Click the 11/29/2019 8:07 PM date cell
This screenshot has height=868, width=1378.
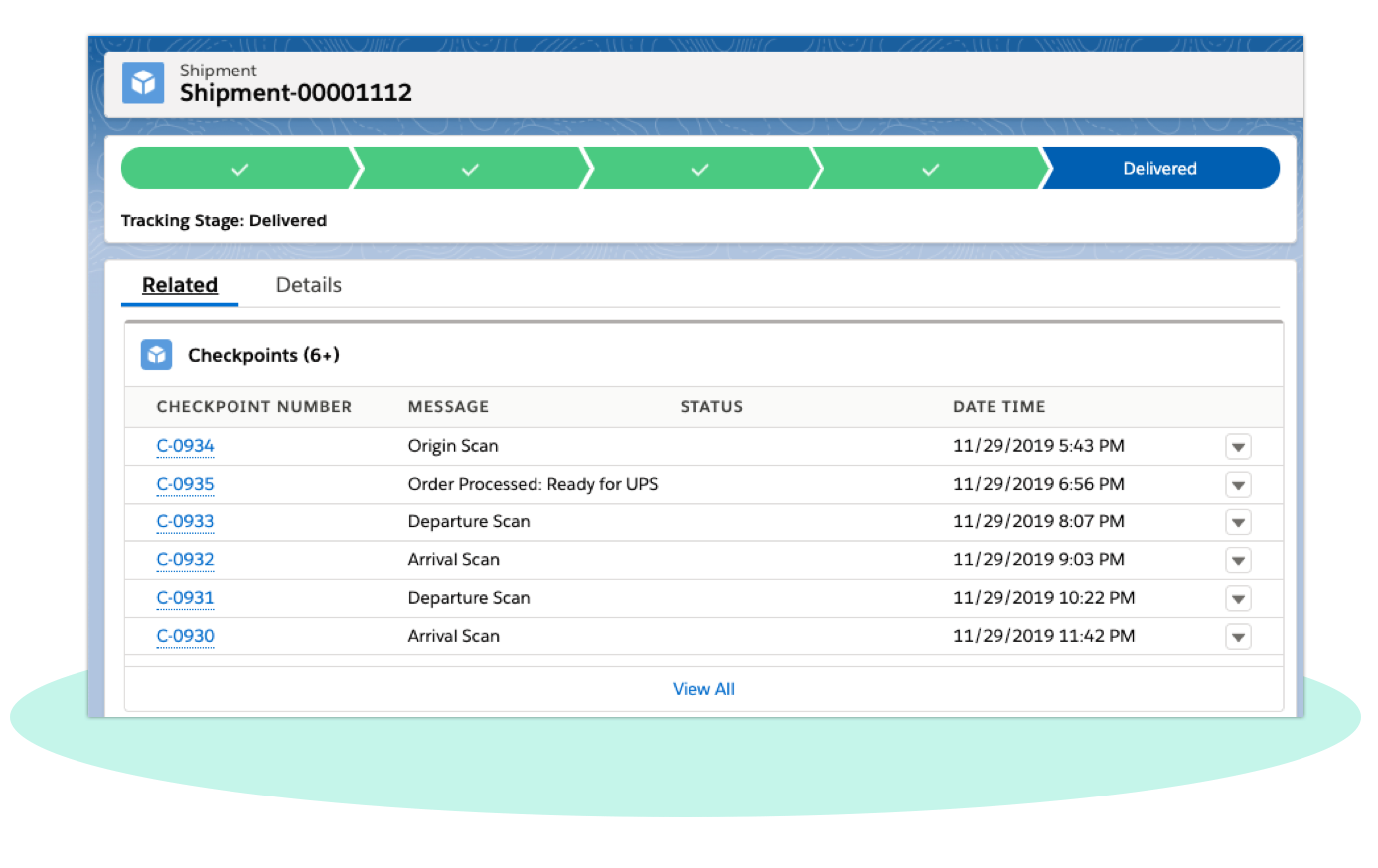[x=1038, y=521]
